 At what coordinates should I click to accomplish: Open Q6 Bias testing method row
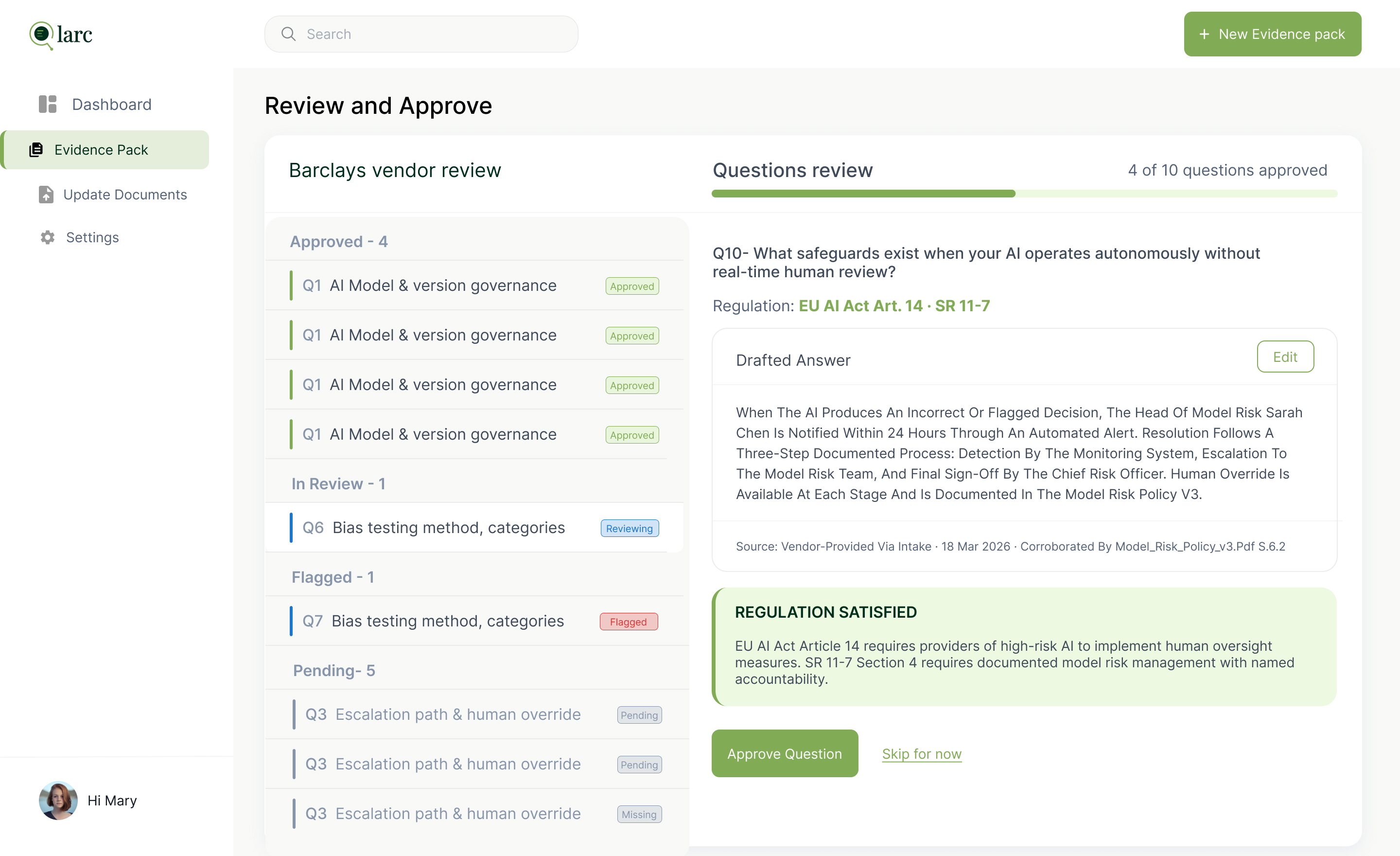tap(474, 528)
